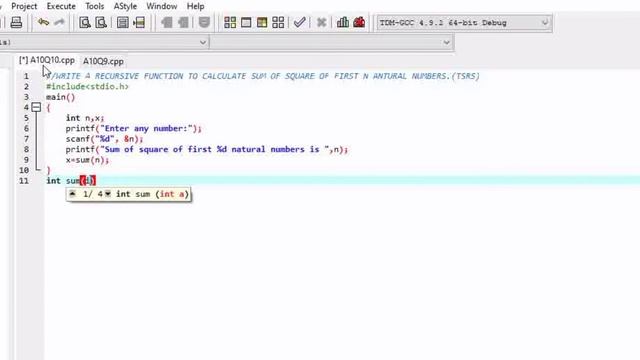Viewport: 640px width, 360px height.
Task: Click the Compile & Run icon
Action: [262, 22]
